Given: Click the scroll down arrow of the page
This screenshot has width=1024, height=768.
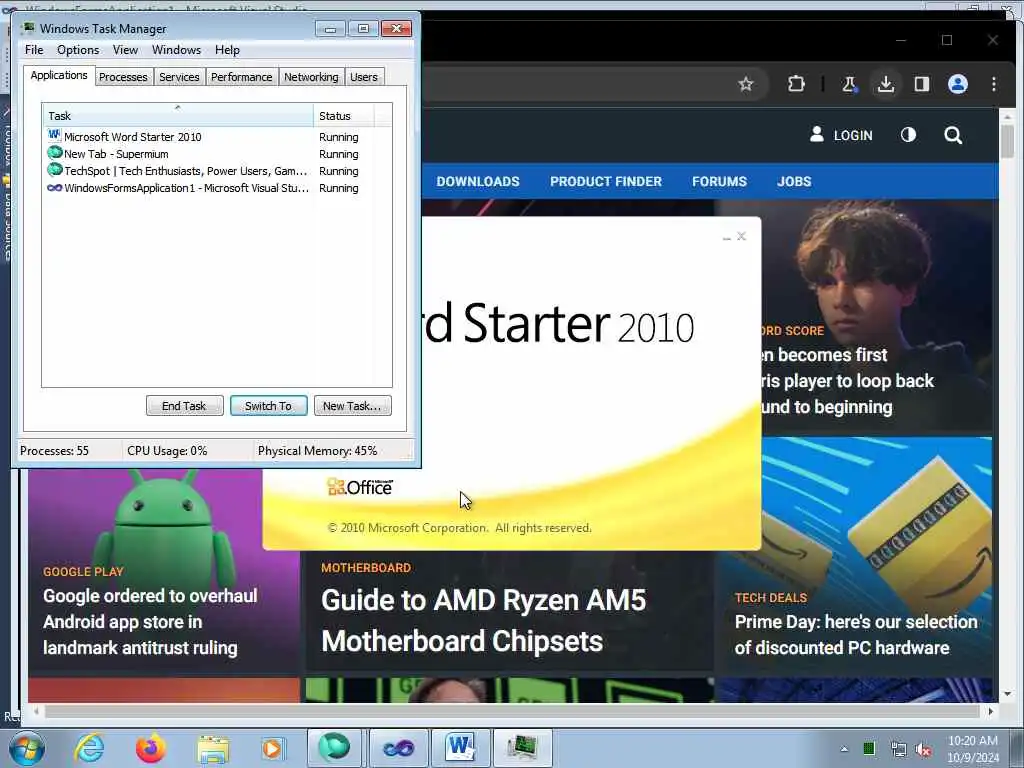Looking at the screenshot, I should [x=1007, y=694].
